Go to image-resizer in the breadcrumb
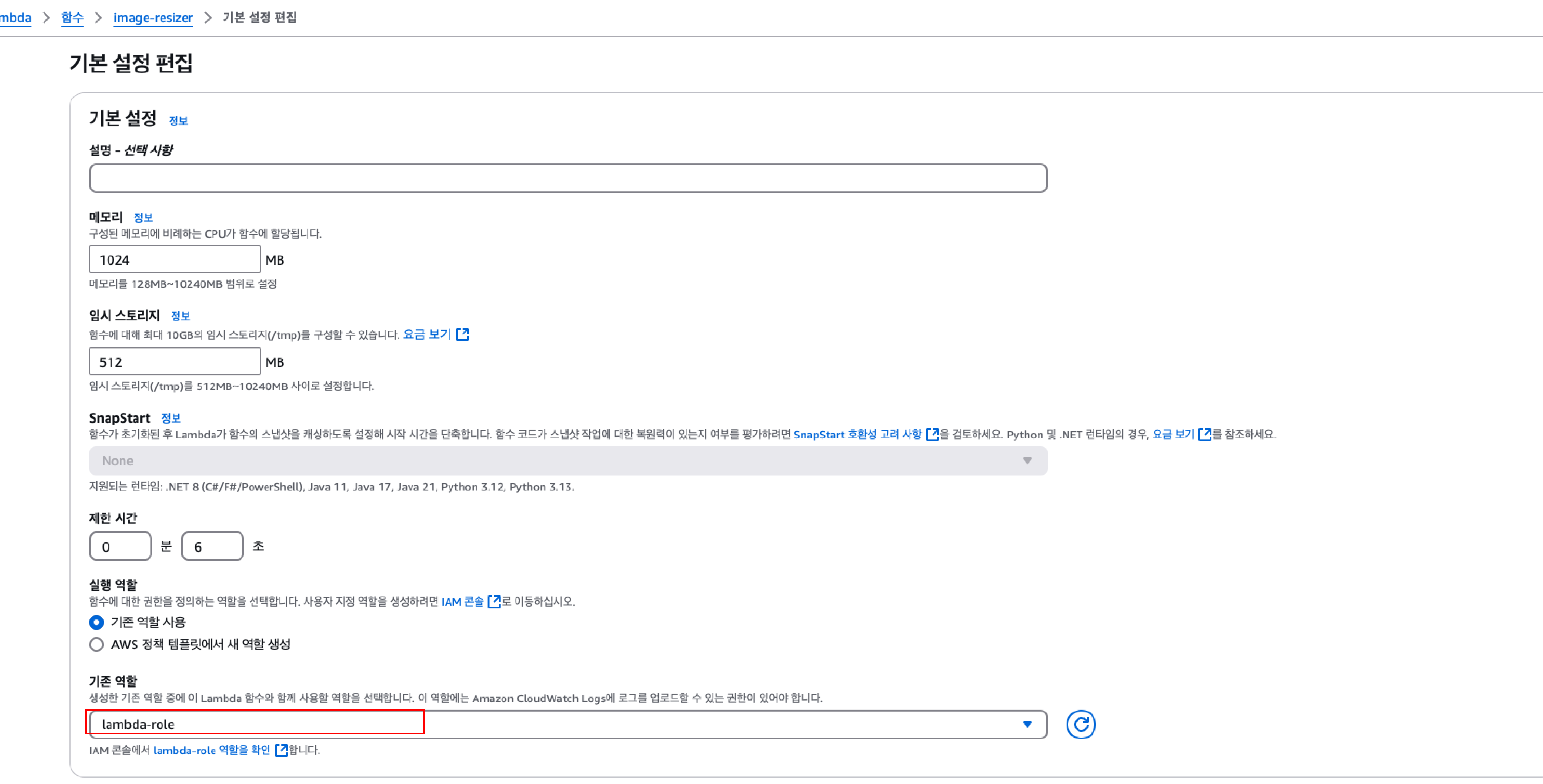This screenshot has height=784, width=1543. (x=153, y=17)
